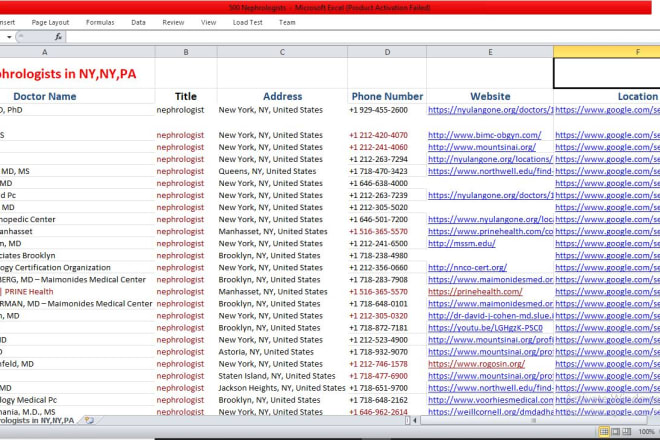Select column B header
Image resolution: width=660 pixels, height=440 pixels.
186,52
